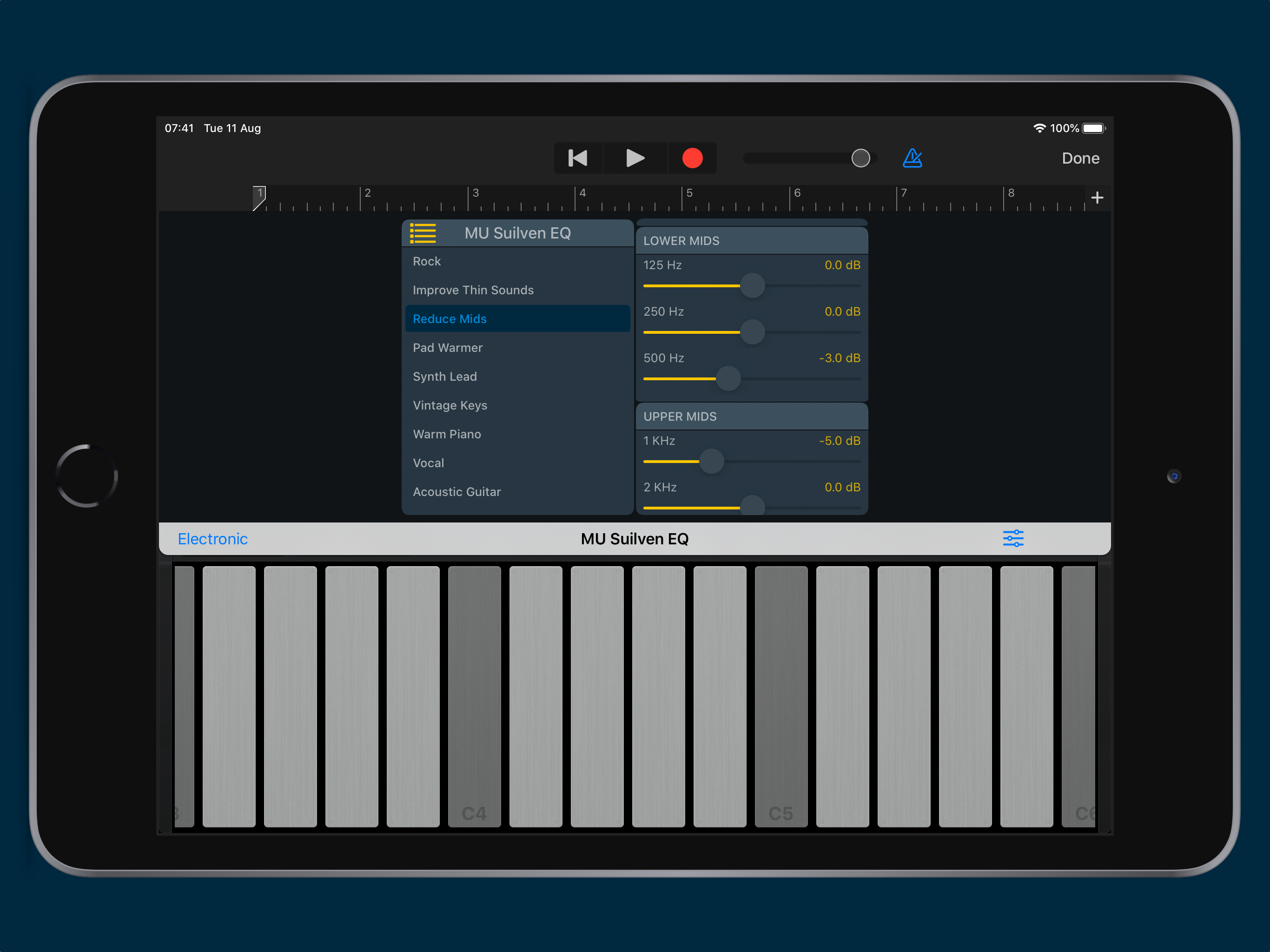Screen dimensions: 1270x952
Task: Open the yellow preset list icon
Action: pyautogui.click(x=423, y=233)
